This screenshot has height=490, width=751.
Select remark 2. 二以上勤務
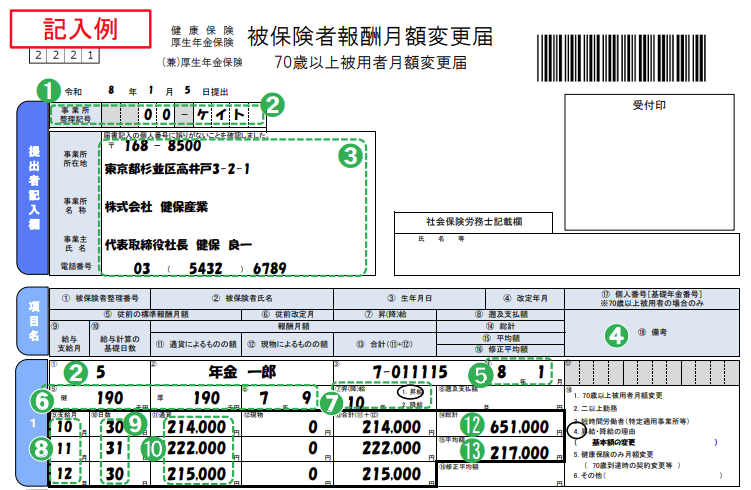tap(595, 409)
